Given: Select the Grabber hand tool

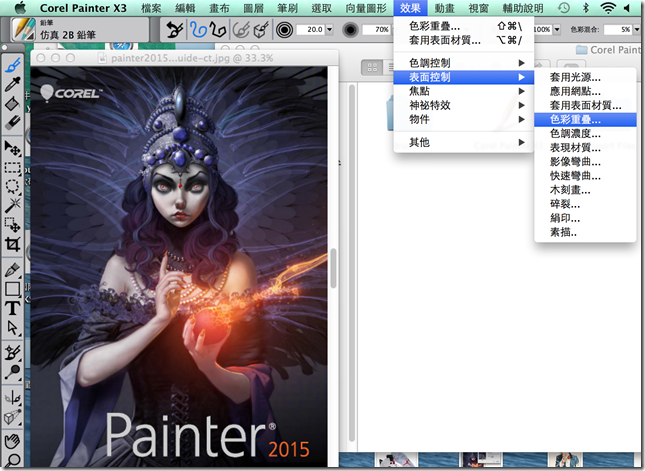Looking at the screenshot, I should pyautogui.click(x=12, y=441).
